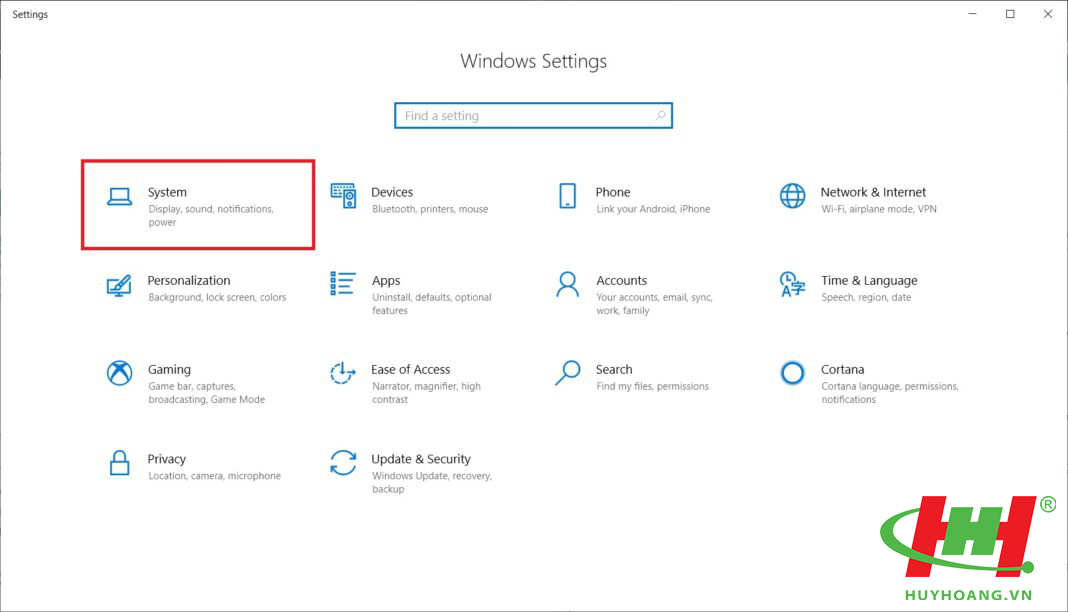Image resolution: width=1068 pixels, height=612 pixels.
Task: Open the Accounts label
Action: tap(621, 280)
